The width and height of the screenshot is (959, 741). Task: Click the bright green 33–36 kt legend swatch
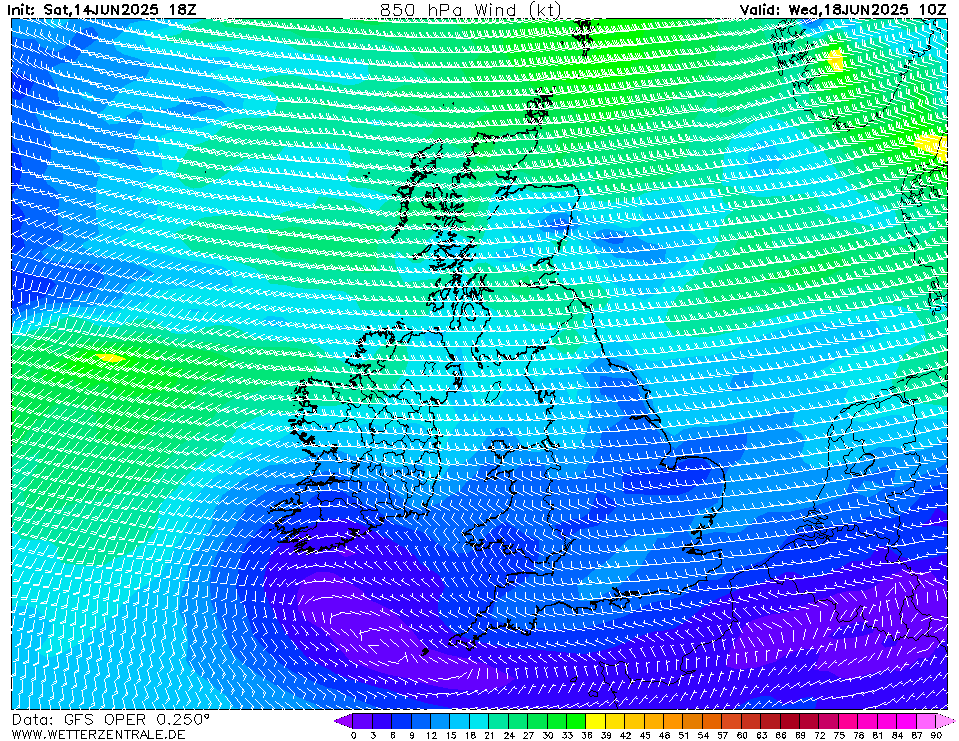pos(576,721)
